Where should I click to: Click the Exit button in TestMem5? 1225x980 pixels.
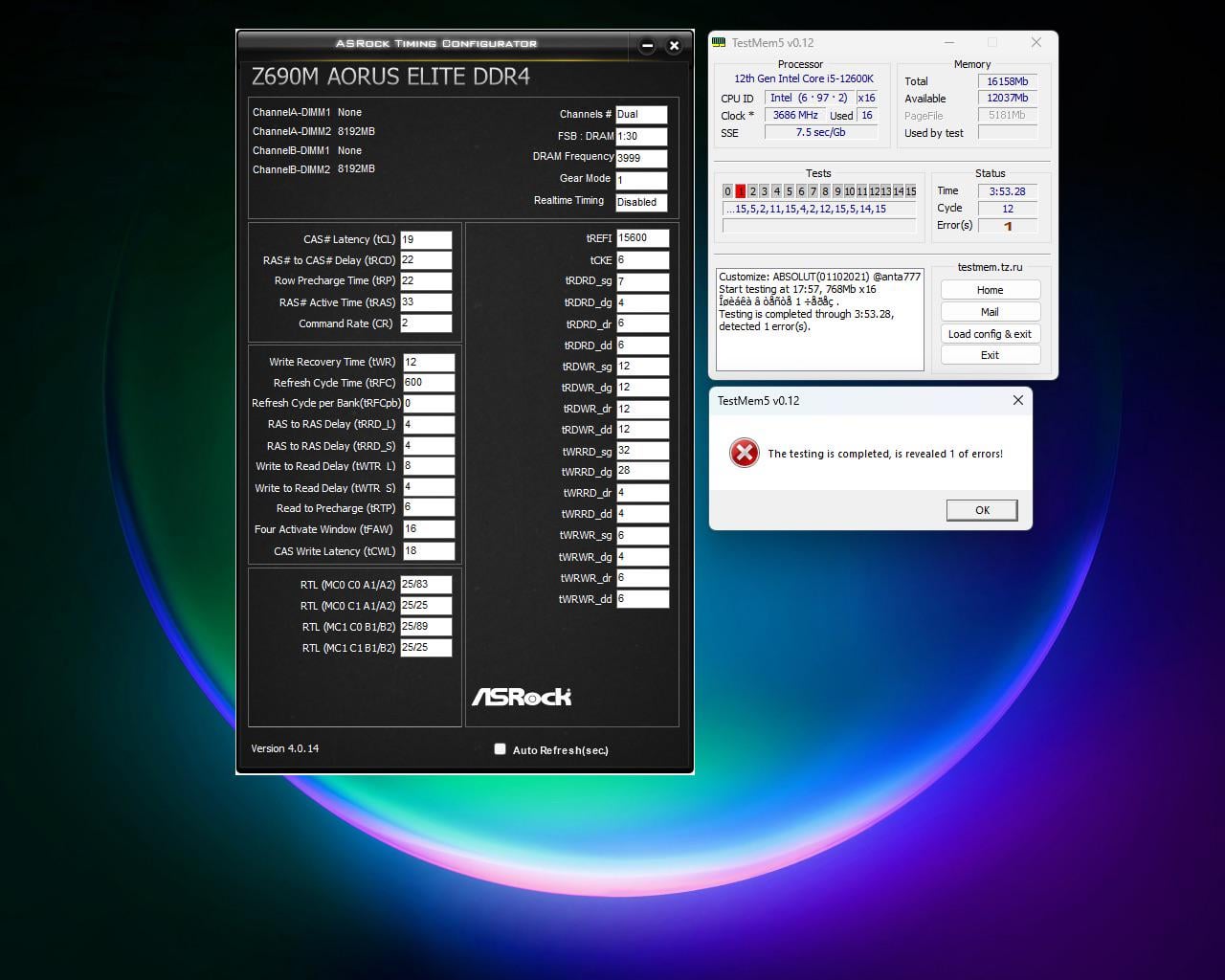(x=991, y=355)
